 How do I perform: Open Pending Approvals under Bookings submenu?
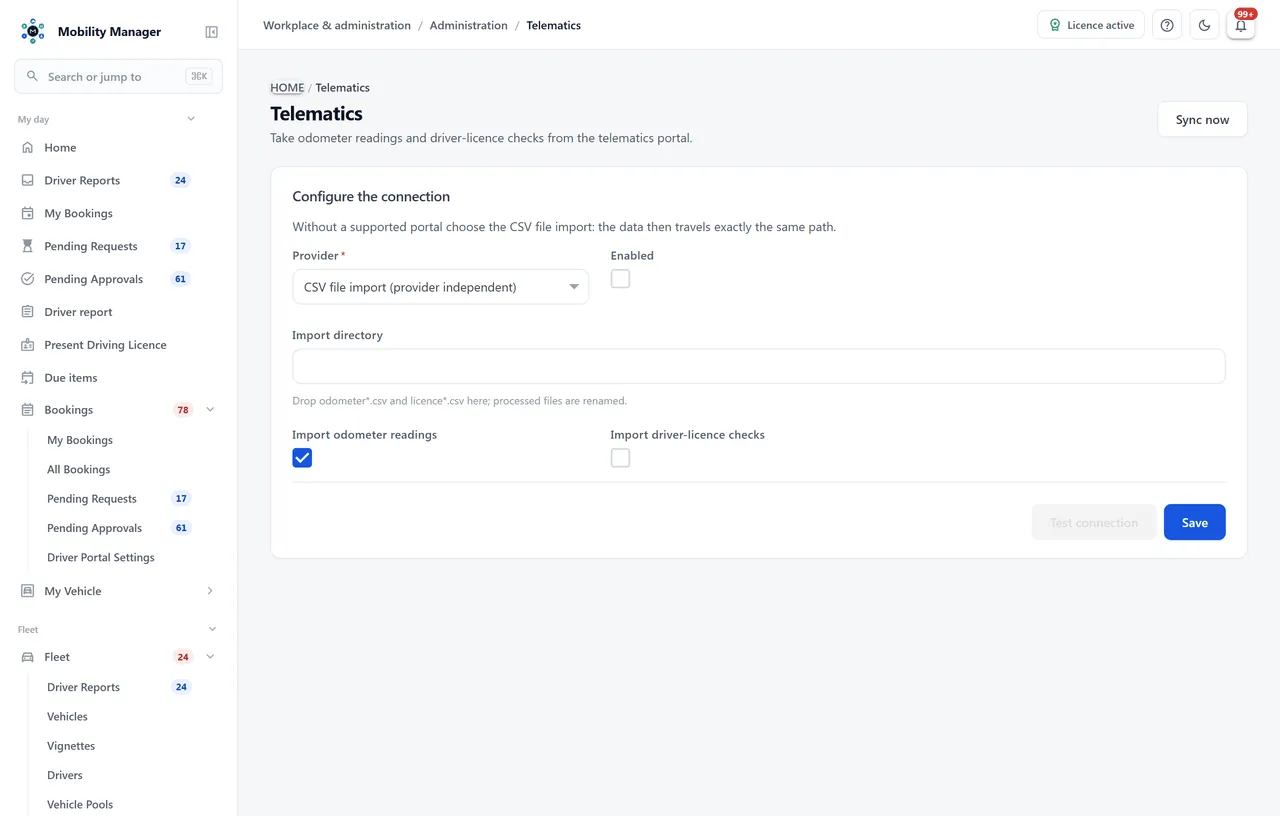[95, 528]
